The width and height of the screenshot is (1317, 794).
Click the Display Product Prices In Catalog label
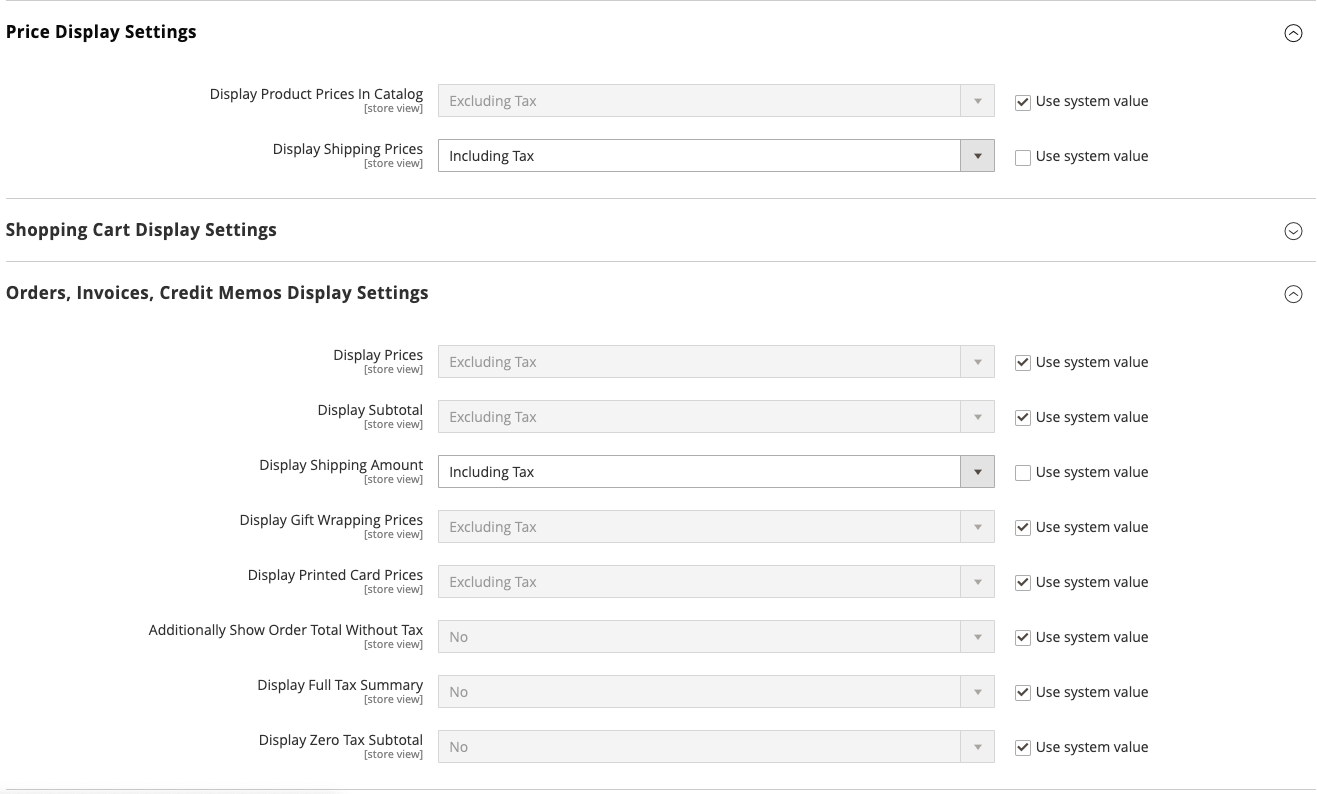[316, 94]
